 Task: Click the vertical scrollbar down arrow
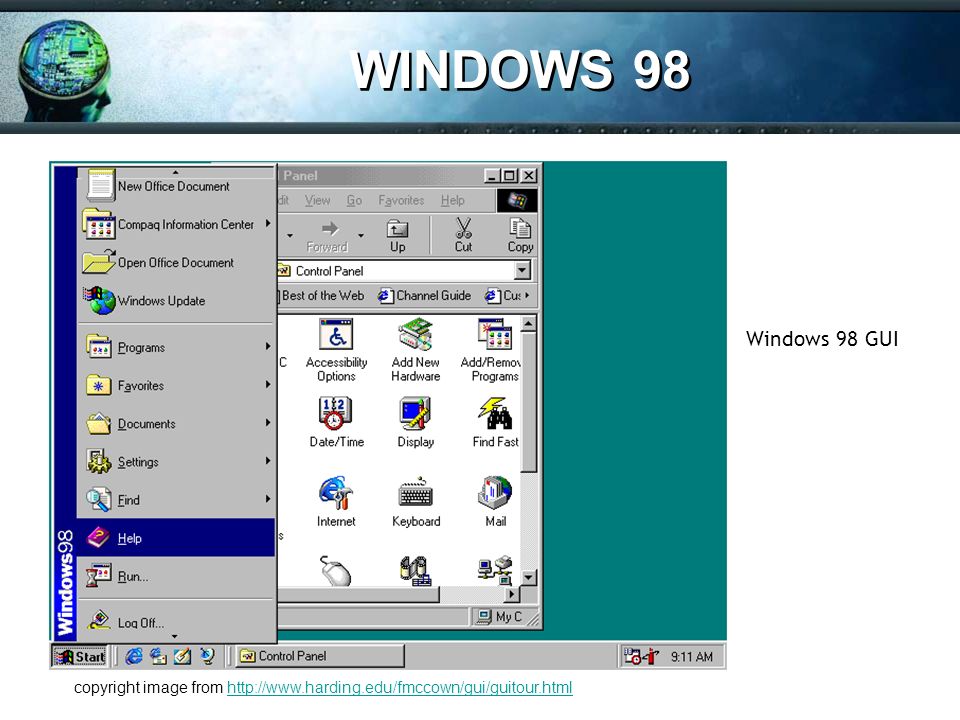pos(529,577)
